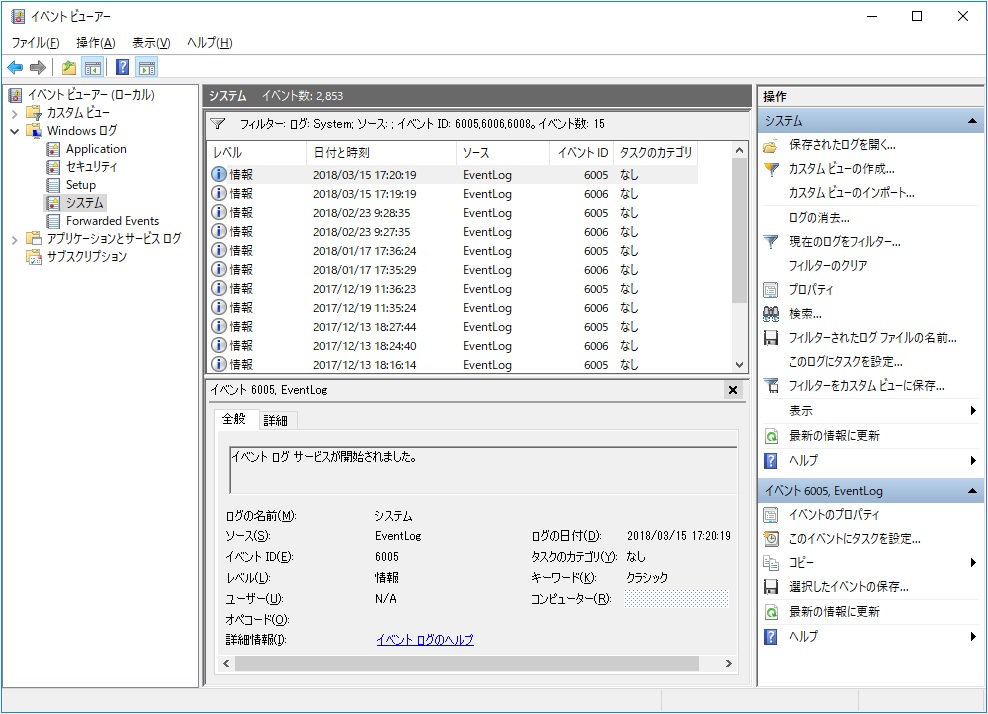Collapse the システム actions section header arrow

[x=972, y=121]
